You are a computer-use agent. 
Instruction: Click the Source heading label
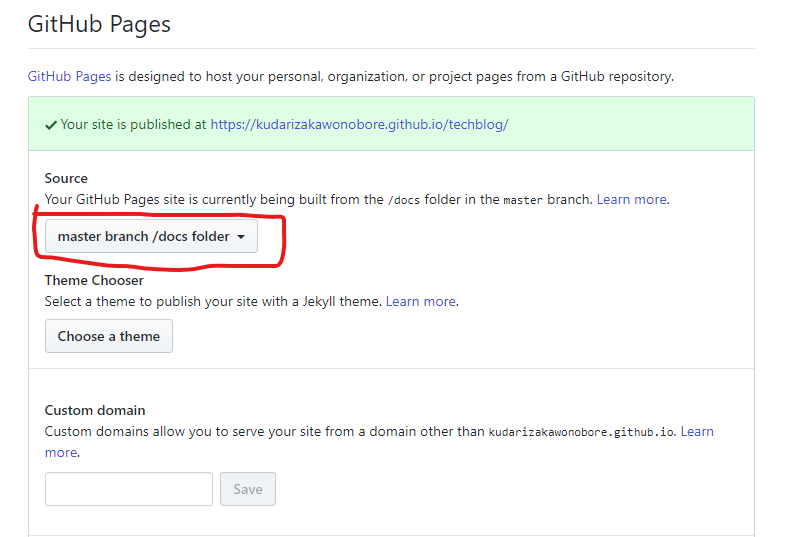click(x=66, y=178)
